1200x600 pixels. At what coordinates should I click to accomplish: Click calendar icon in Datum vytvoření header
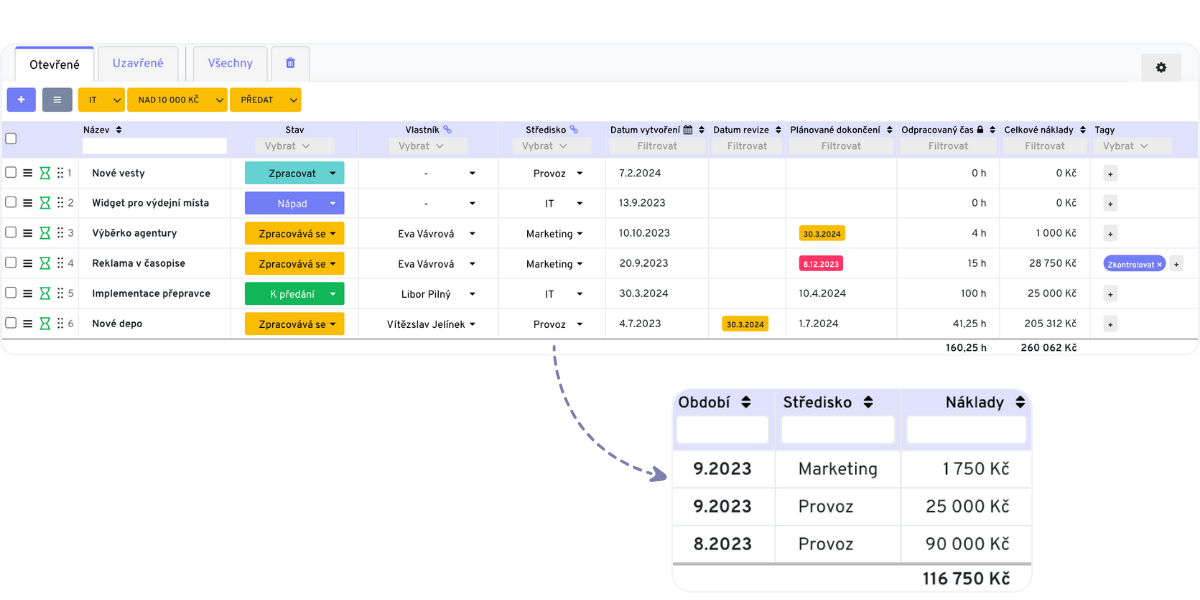tap(688, 130)
